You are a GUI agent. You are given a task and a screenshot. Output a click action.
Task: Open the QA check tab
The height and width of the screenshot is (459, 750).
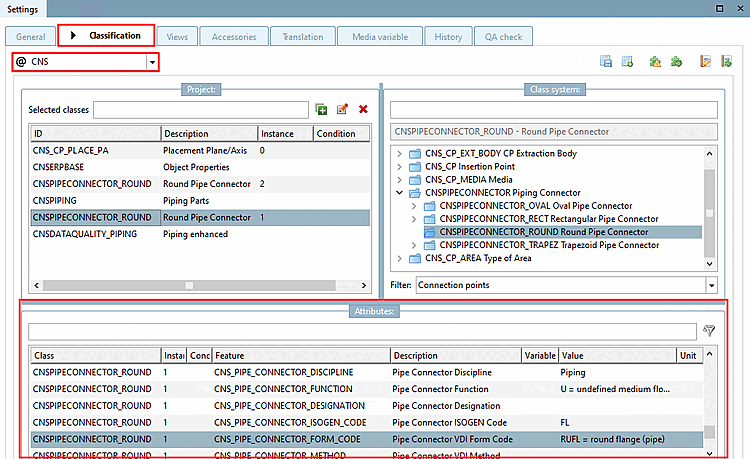504,37
